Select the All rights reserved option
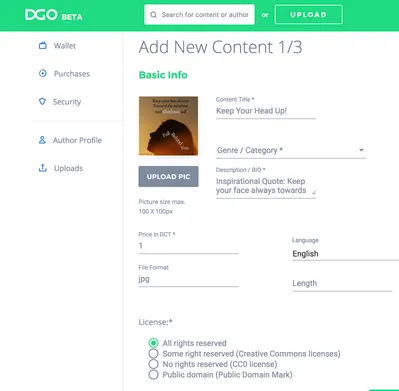The width and height of the screenshot is (399, 391). click(153, 343)
